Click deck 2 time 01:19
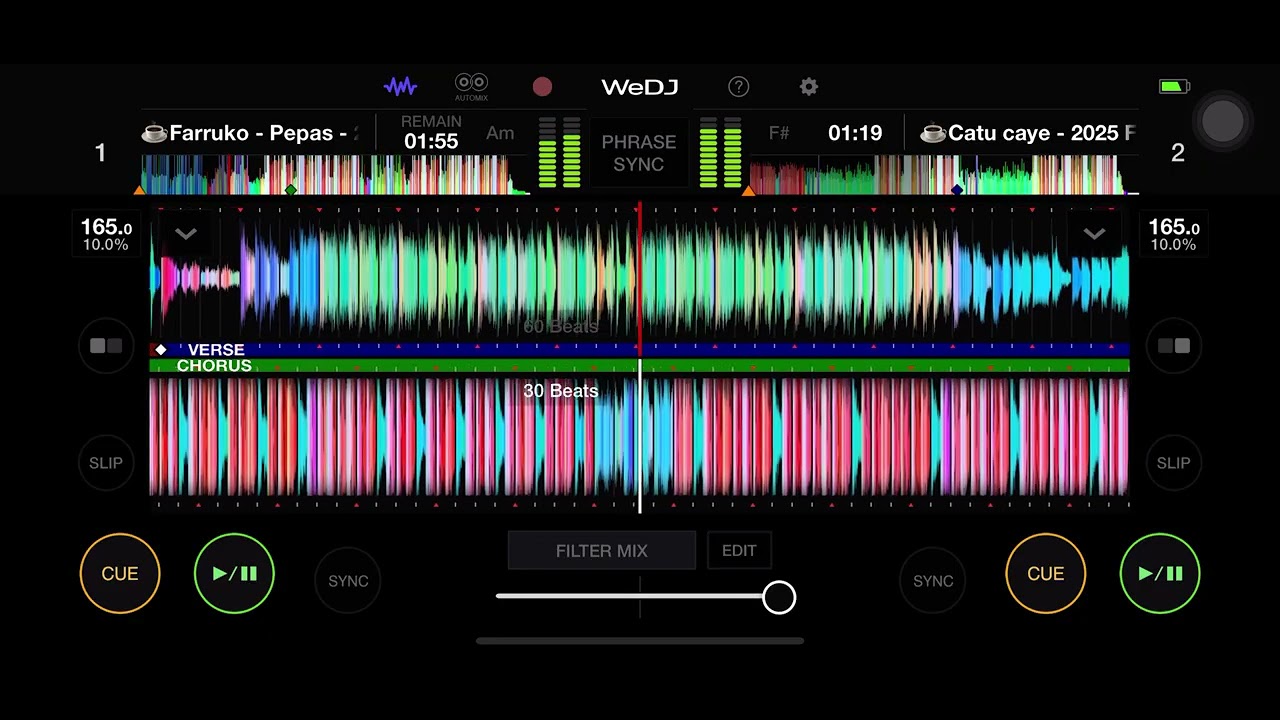 pyautogui.click(x=855, y=133)
